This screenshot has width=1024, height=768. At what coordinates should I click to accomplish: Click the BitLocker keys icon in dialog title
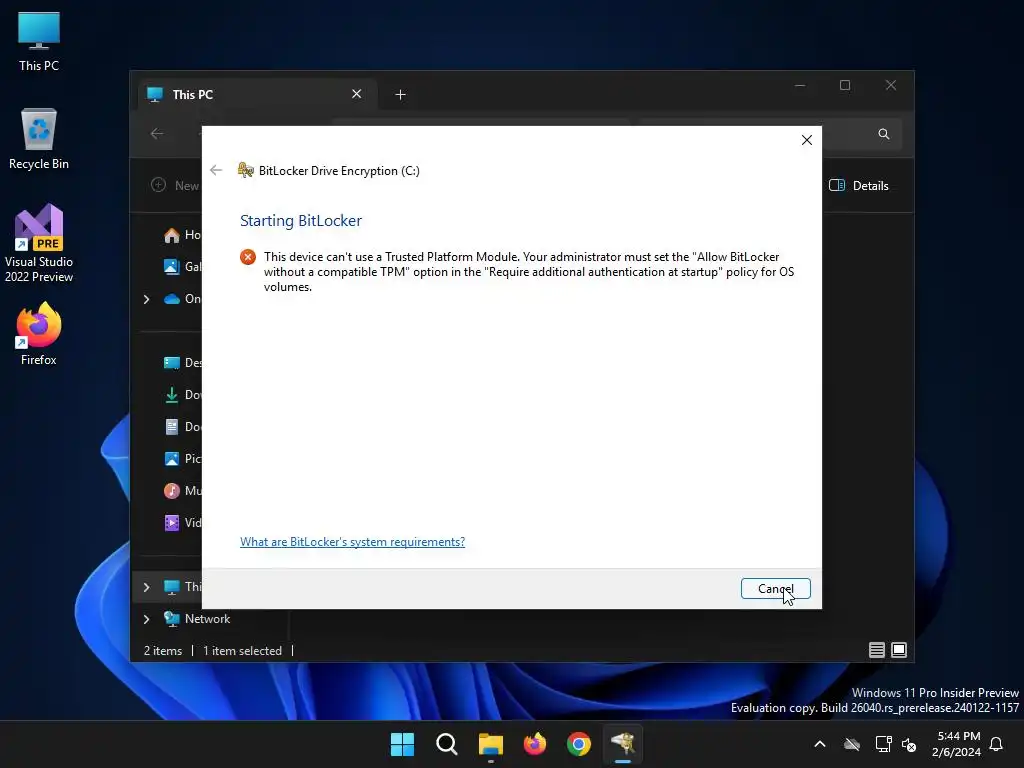(x=246, y=170)
